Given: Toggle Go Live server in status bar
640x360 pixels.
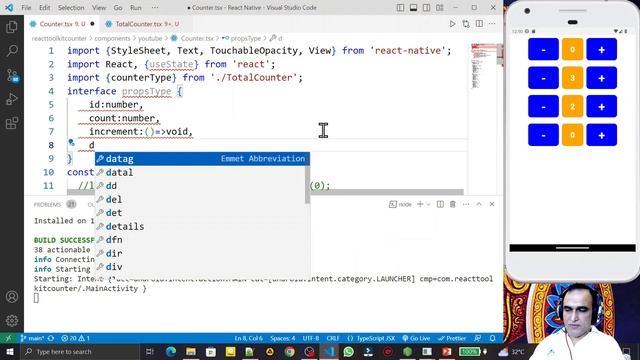Looking at the screenshot, I should 416,338.
